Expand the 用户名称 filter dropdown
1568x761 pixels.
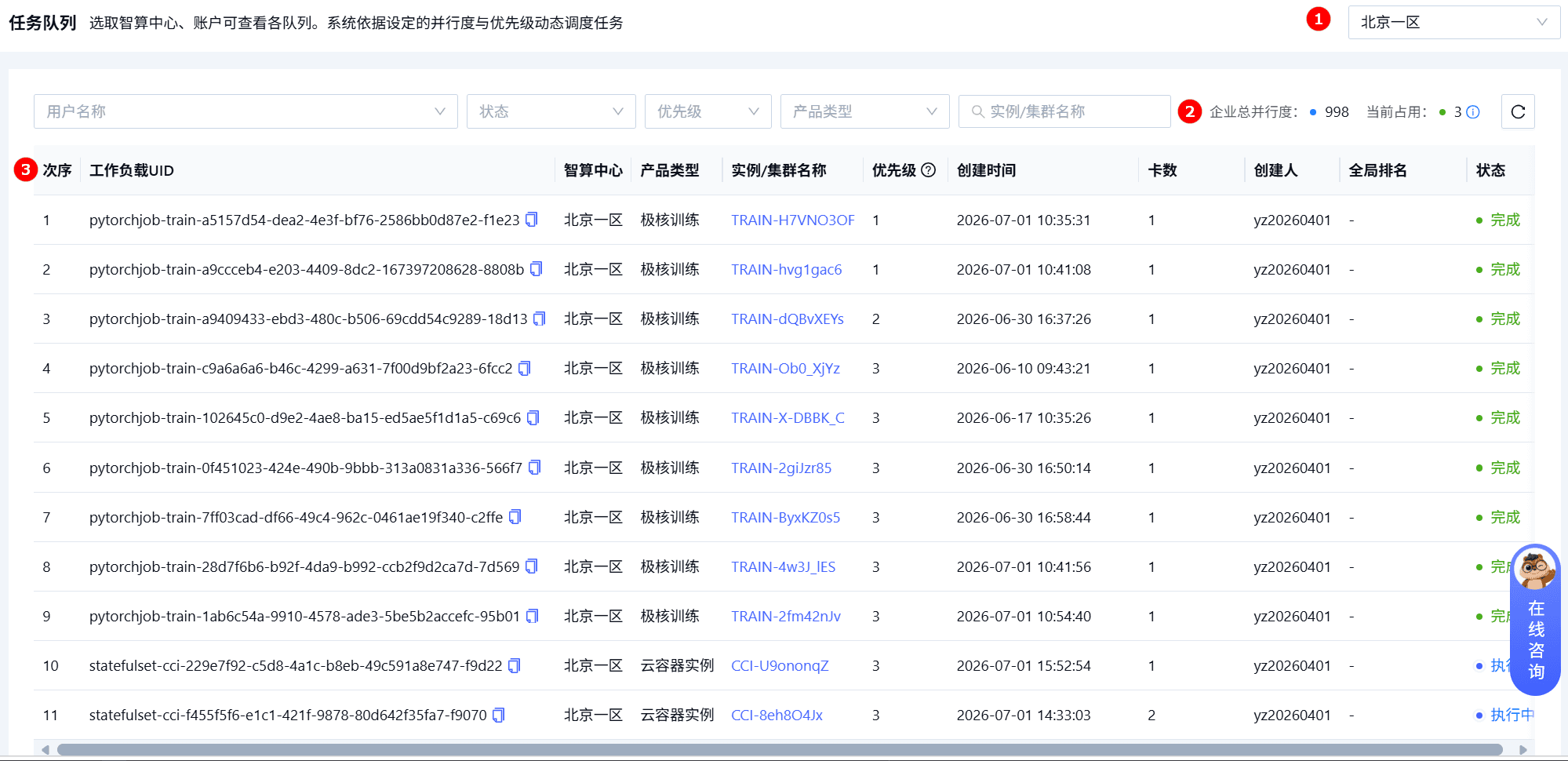[x=246, y=111]
